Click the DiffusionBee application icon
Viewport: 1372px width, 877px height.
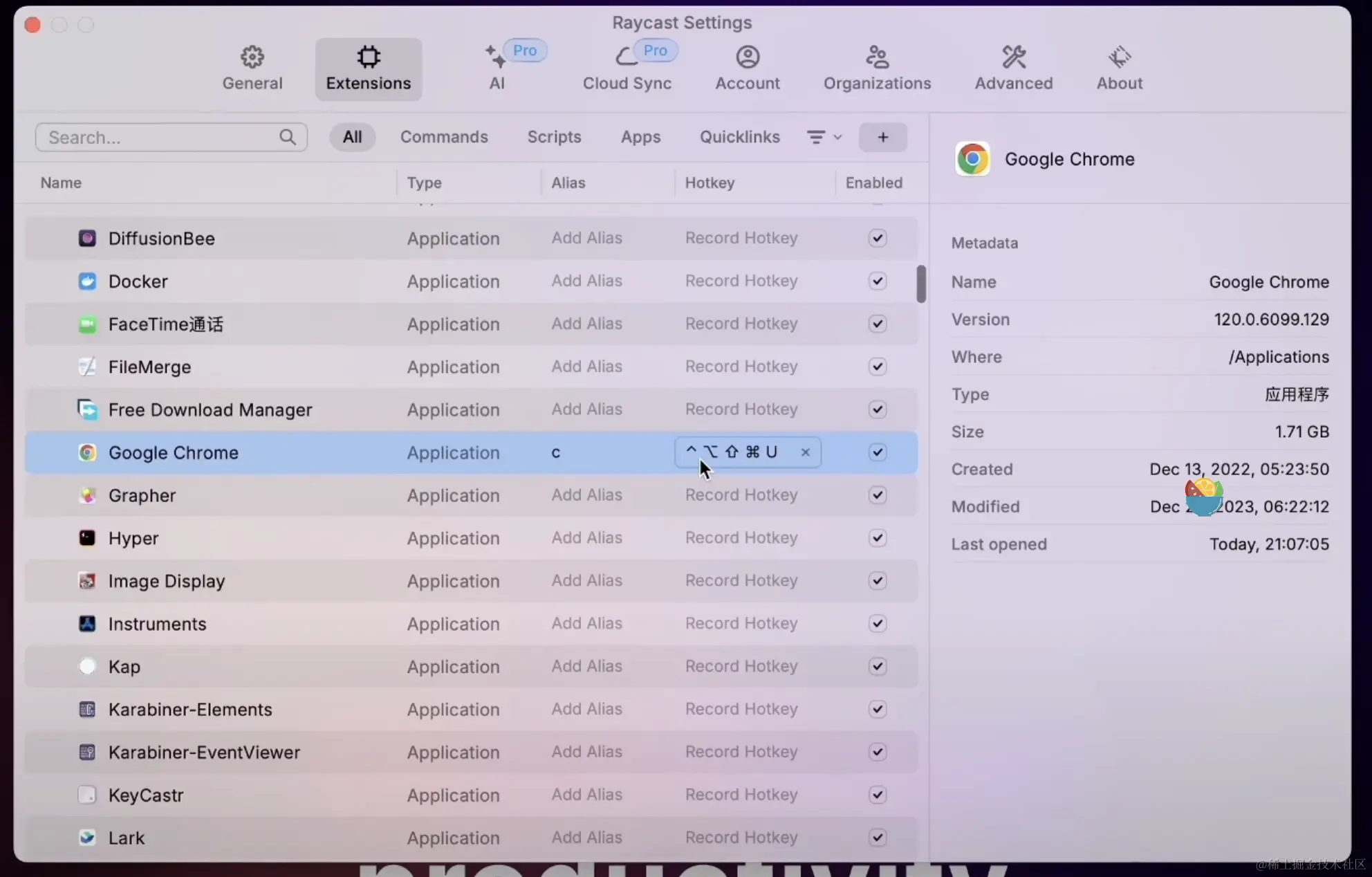[x=87, y=238]
